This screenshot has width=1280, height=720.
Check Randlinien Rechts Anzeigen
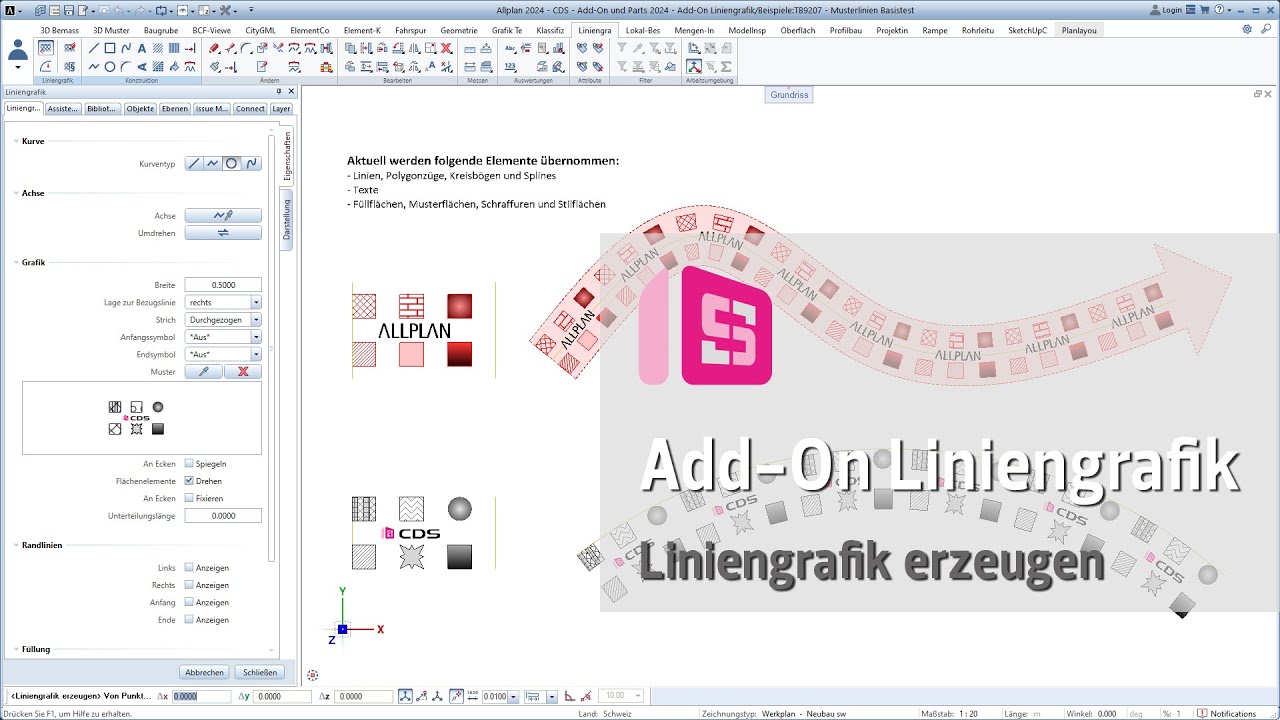[189, 584]
